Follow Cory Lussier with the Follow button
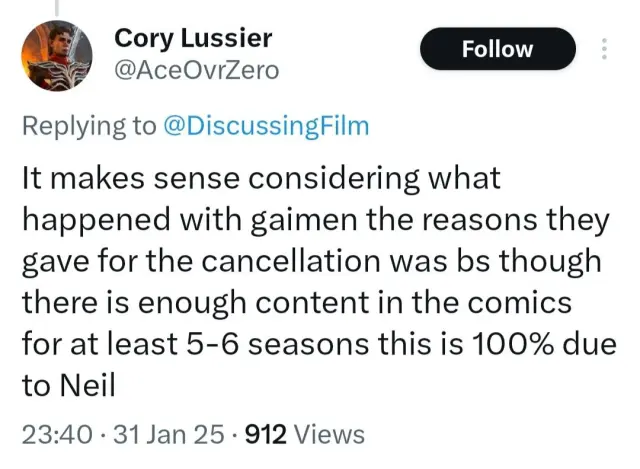This screenshot has height=469, width=640. tap(497, 49)
